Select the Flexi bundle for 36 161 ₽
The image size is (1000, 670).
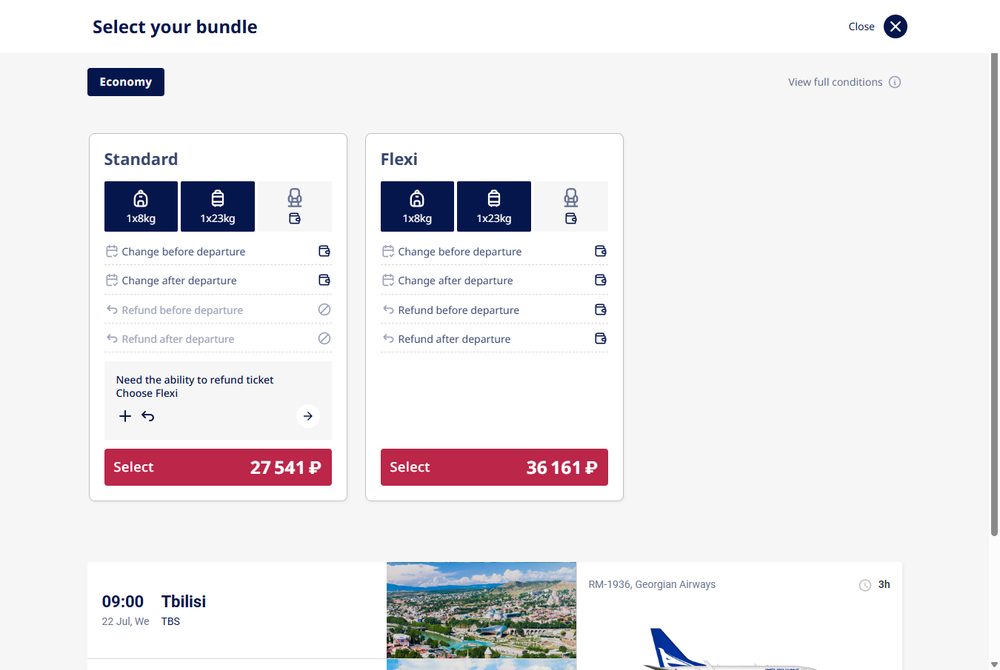click(x=494, y=467)
